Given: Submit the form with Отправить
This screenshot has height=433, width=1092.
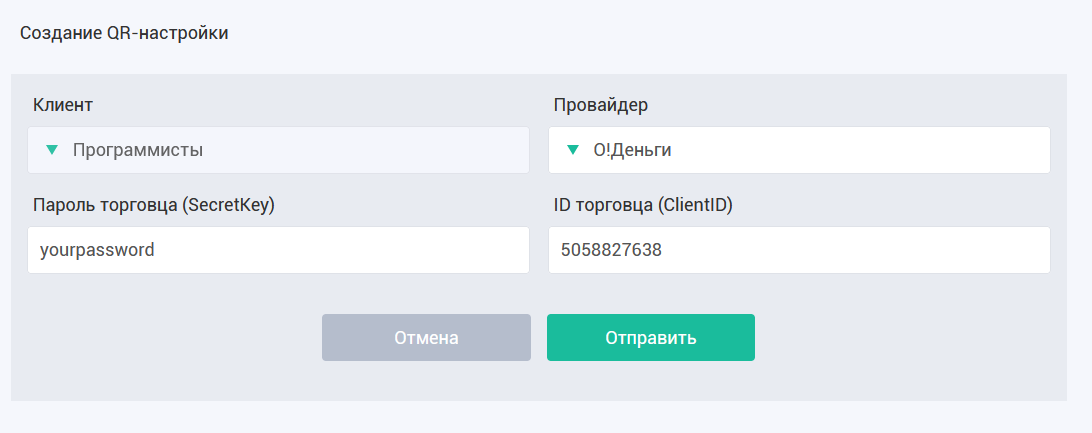Looking at the screenshot, I should [x=650, y=338].
